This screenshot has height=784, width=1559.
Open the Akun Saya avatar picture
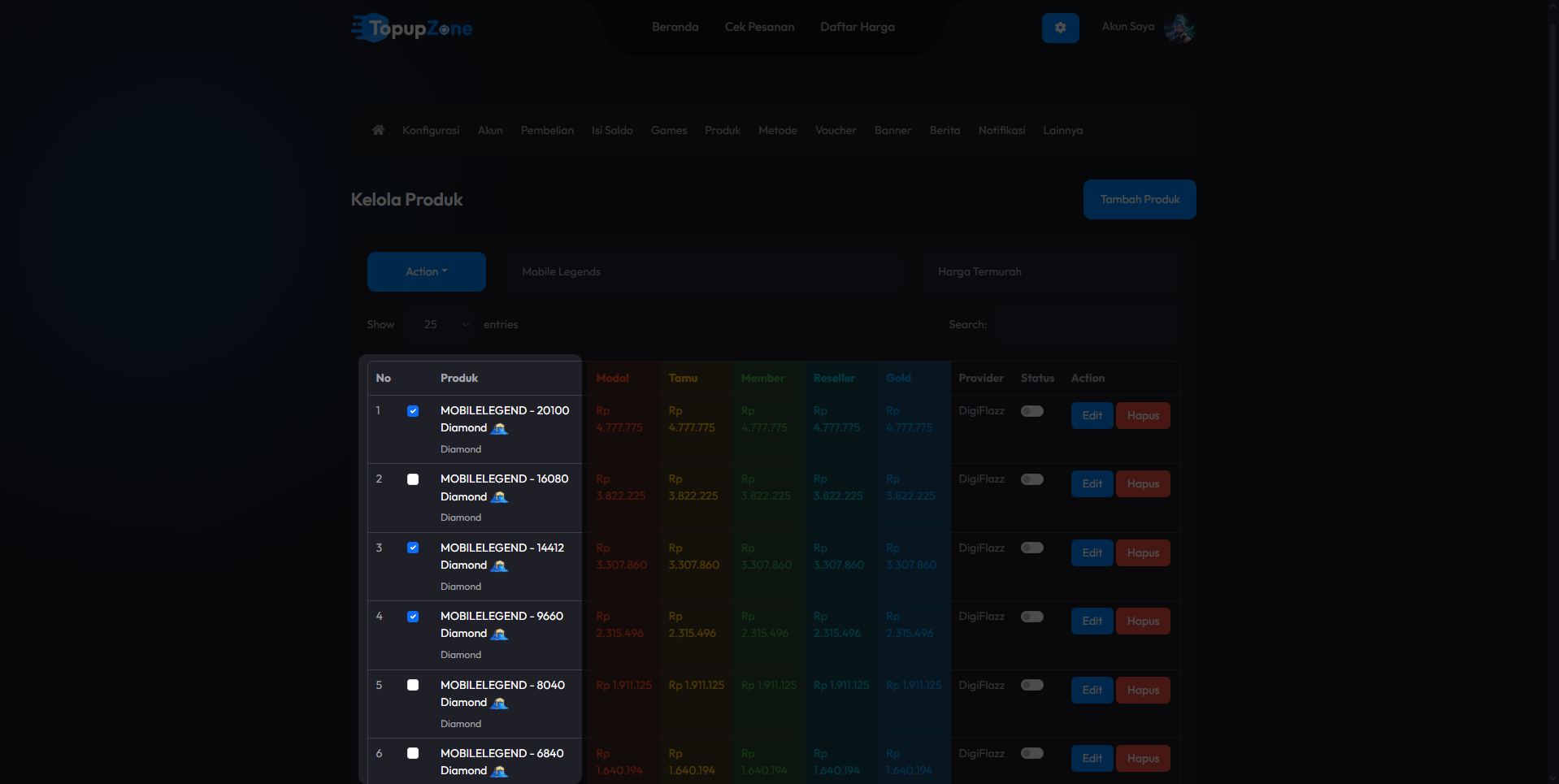tap(1179, 28)
